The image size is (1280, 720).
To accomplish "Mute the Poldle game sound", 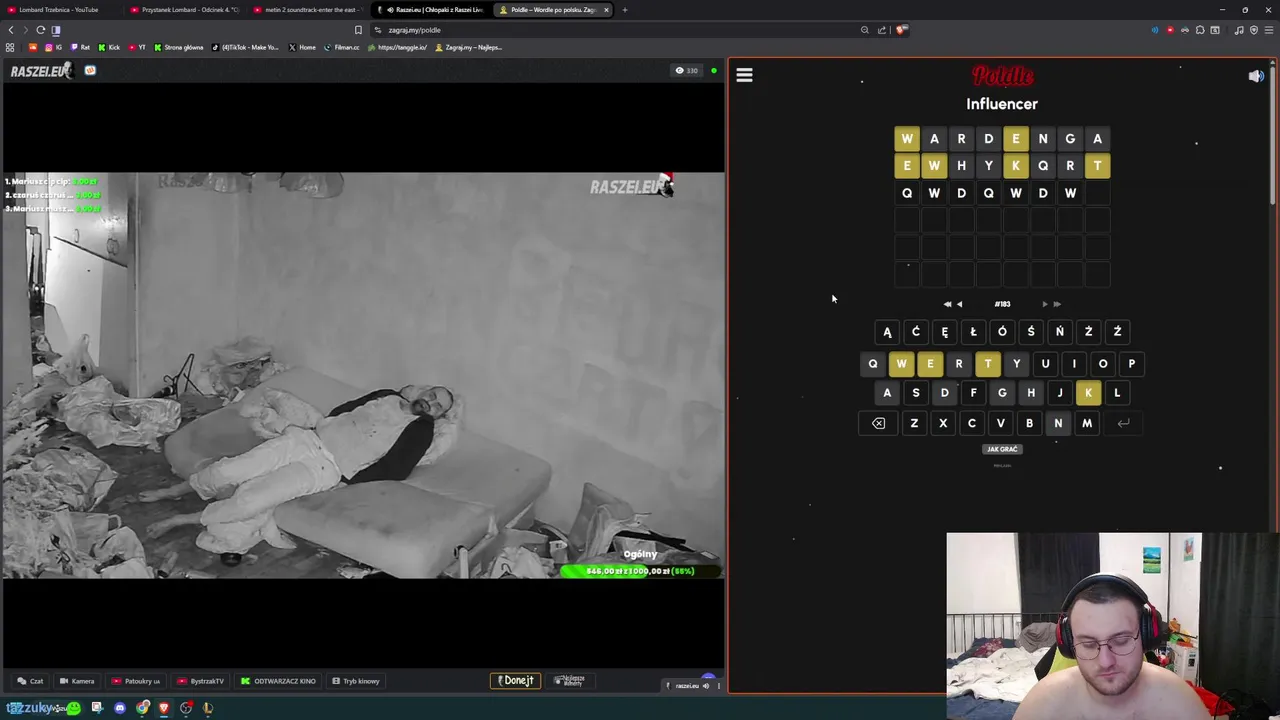I will click(x=1256, y=76).
